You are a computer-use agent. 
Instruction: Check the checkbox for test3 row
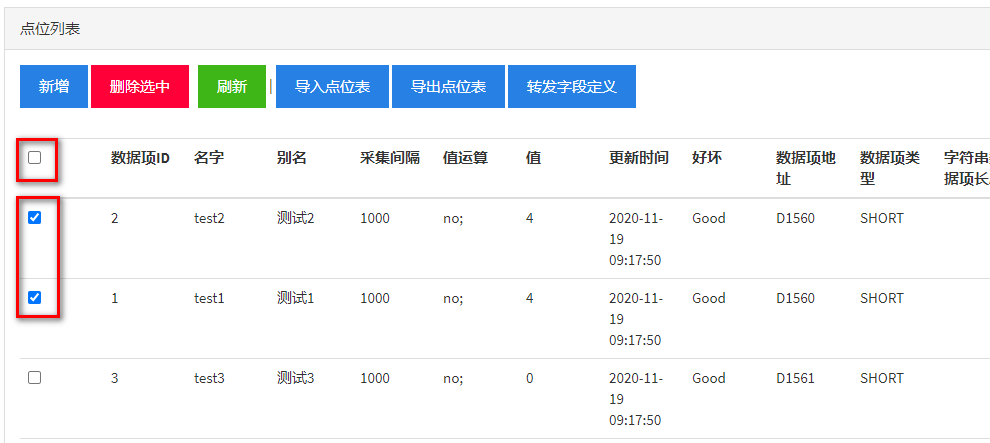pyautogui.click(x=35, y=378)
